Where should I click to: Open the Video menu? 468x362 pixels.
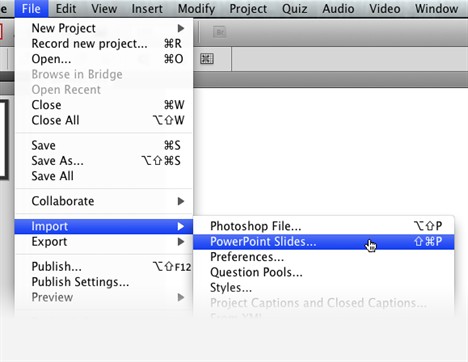click(x=385, y=9)
